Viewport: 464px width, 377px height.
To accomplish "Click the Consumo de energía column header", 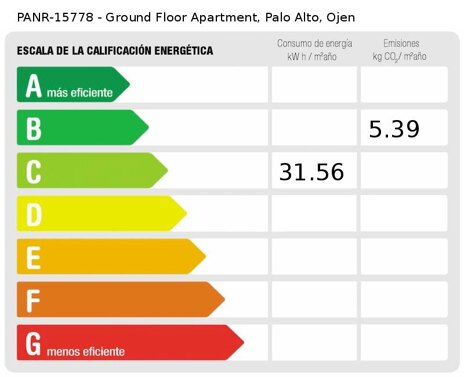I will tap(314, 50).
